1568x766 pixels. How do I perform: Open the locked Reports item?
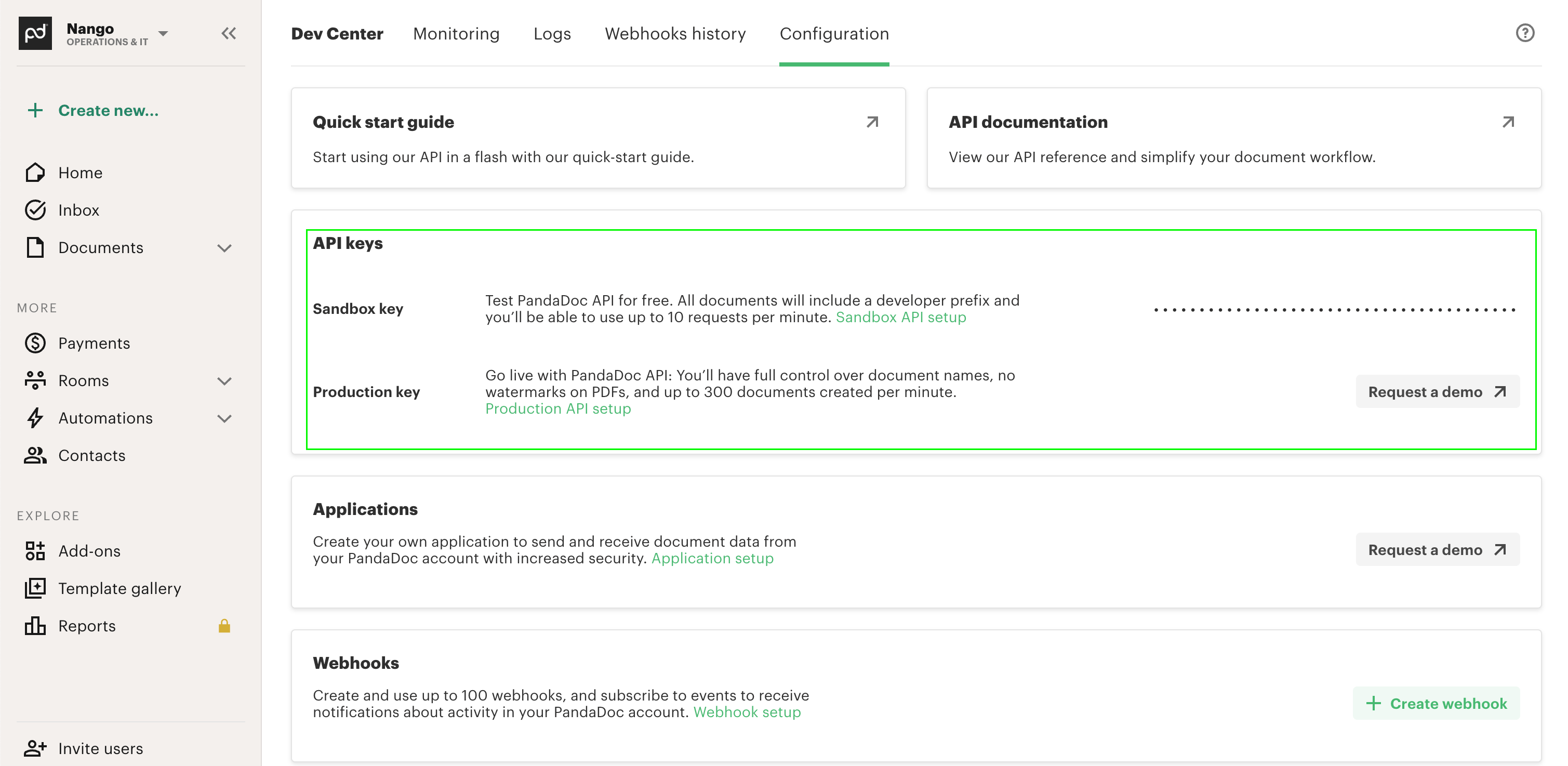click(86, 626)
